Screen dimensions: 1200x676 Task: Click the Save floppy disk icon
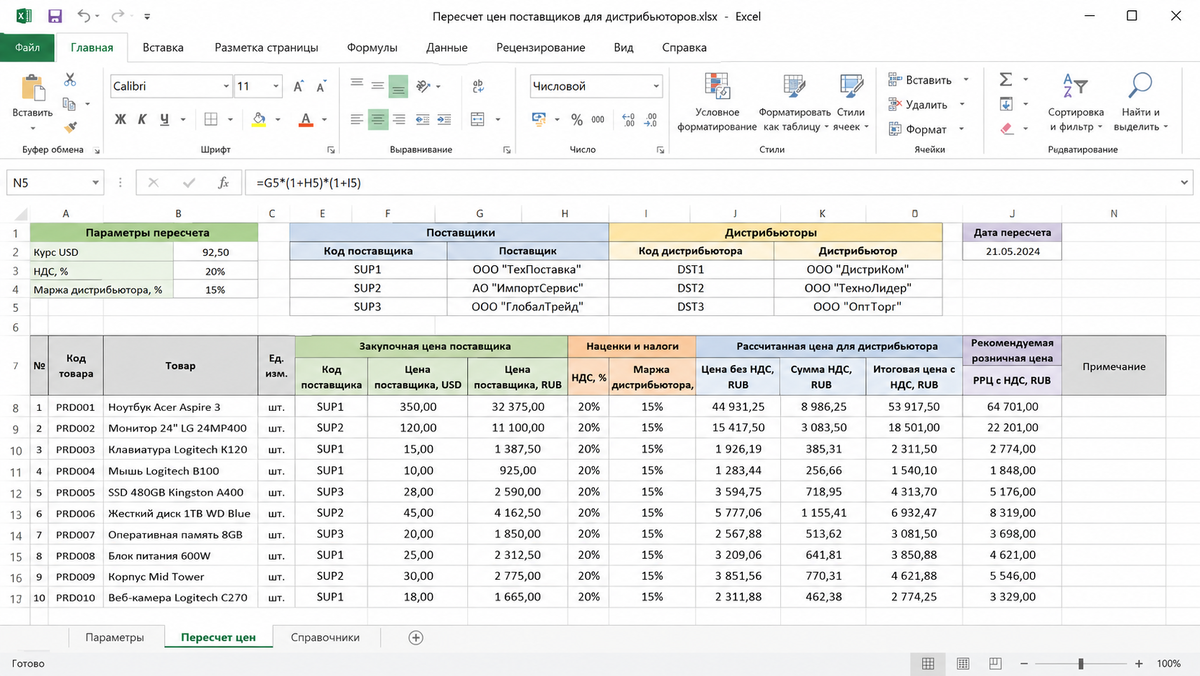(54, 16)
